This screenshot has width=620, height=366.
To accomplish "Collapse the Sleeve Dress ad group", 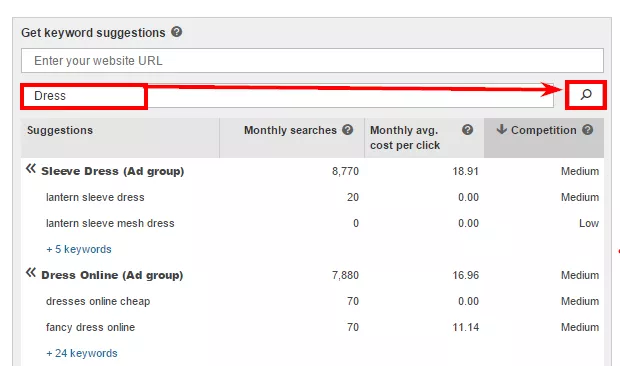I will [31, 169].
